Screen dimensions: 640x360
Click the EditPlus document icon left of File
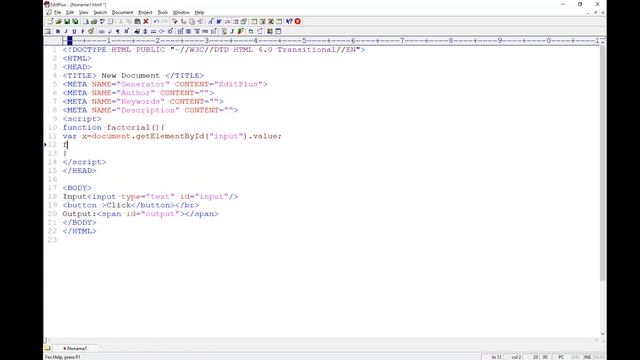point(49,12)
